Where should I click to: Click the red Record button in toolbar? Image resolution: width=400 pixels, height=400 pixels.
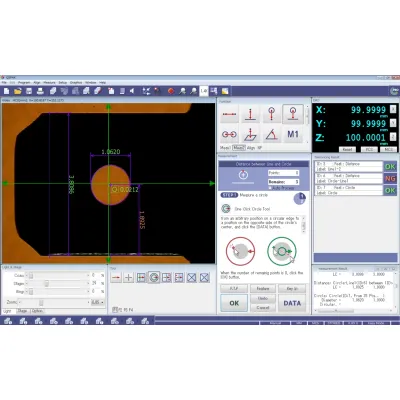coord(171,91)
